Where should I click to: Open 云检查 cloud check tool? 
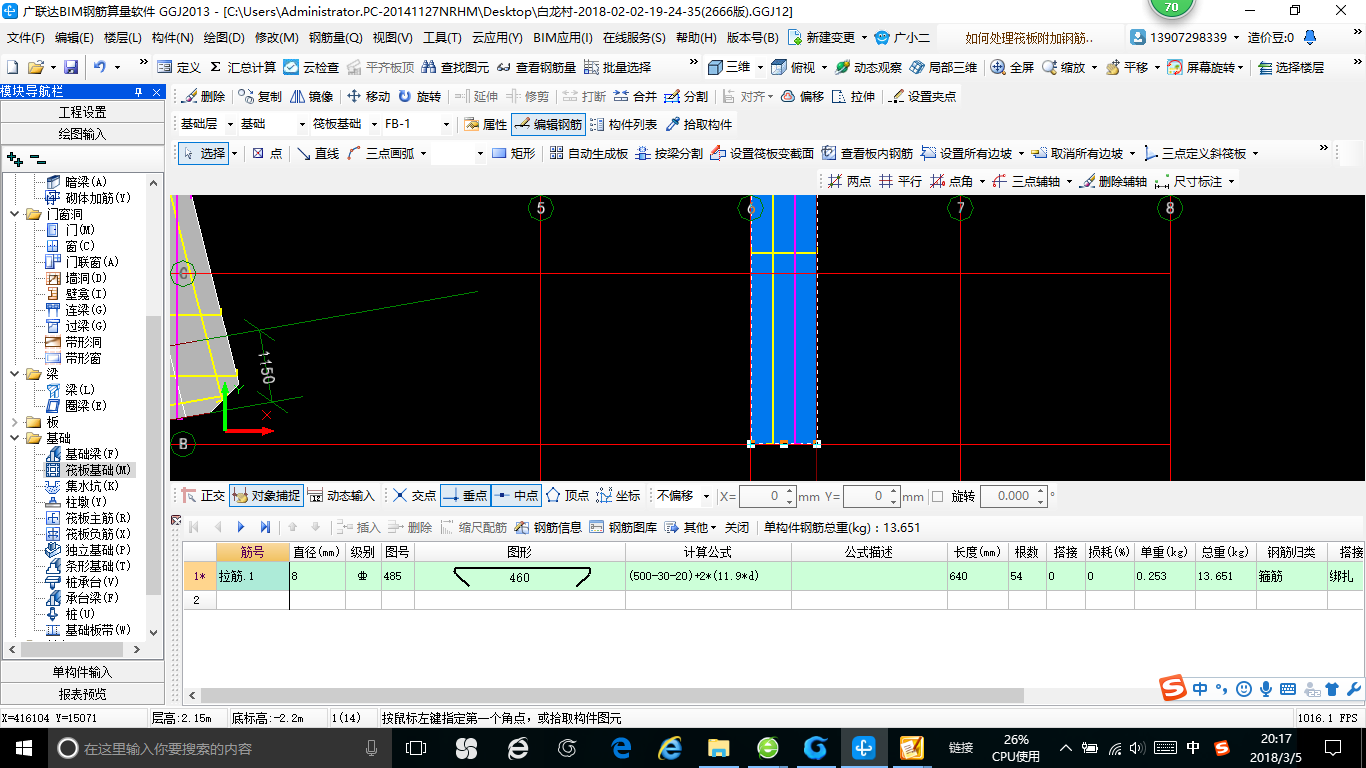(311, 67)
